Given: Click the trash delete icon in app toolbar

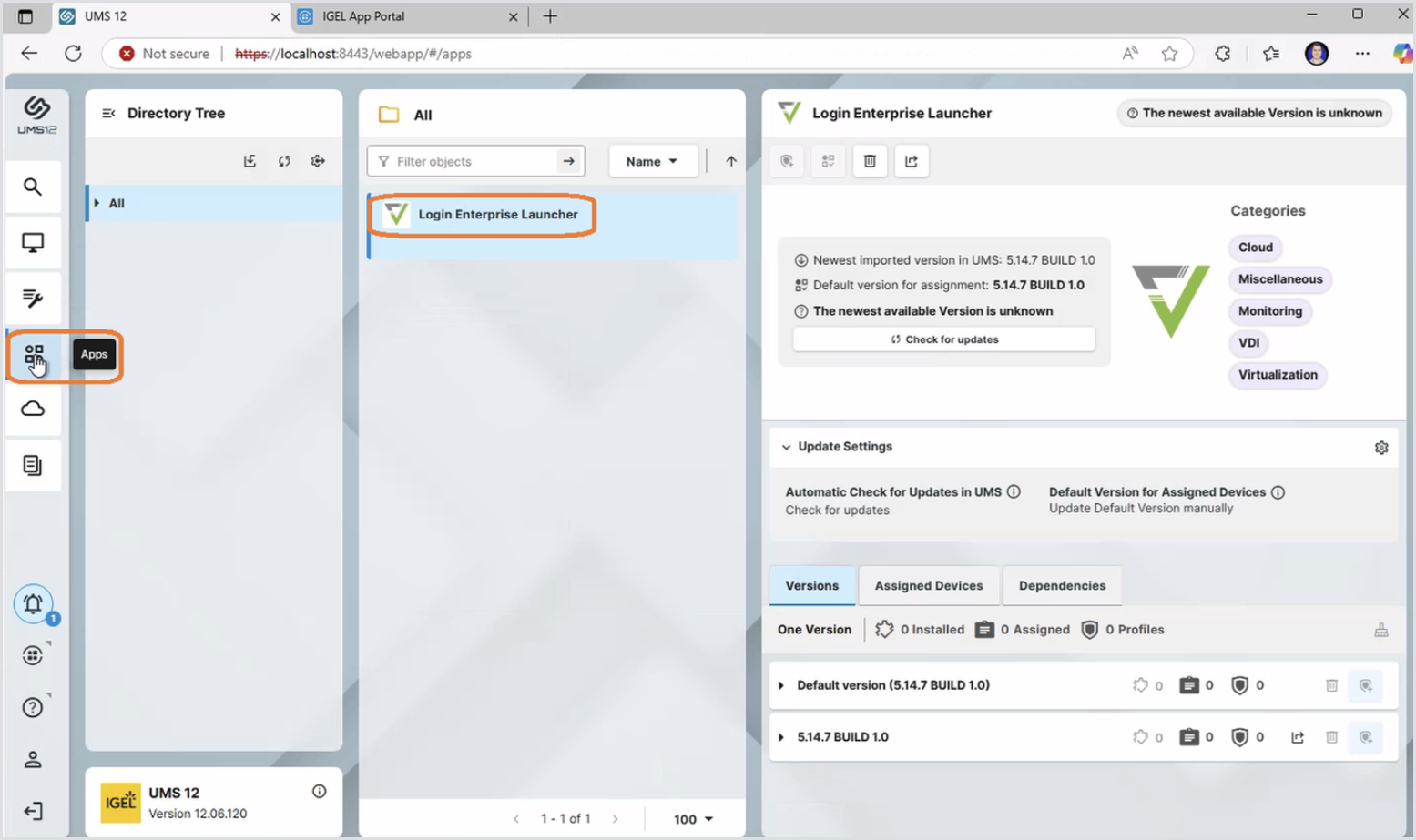Looking at the screenshot, I should click(870, 161).
